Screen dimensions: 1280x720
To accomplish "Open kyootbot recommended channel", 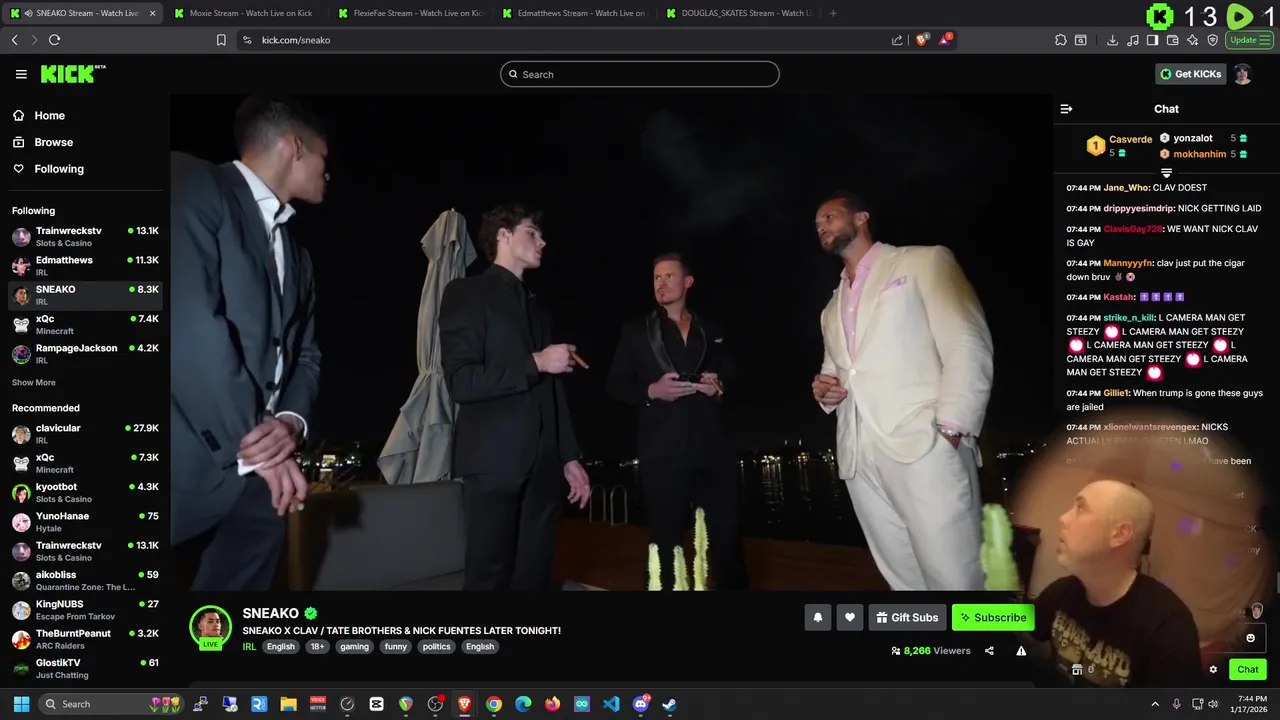I will pyautogui.click(x=85, y=493).
